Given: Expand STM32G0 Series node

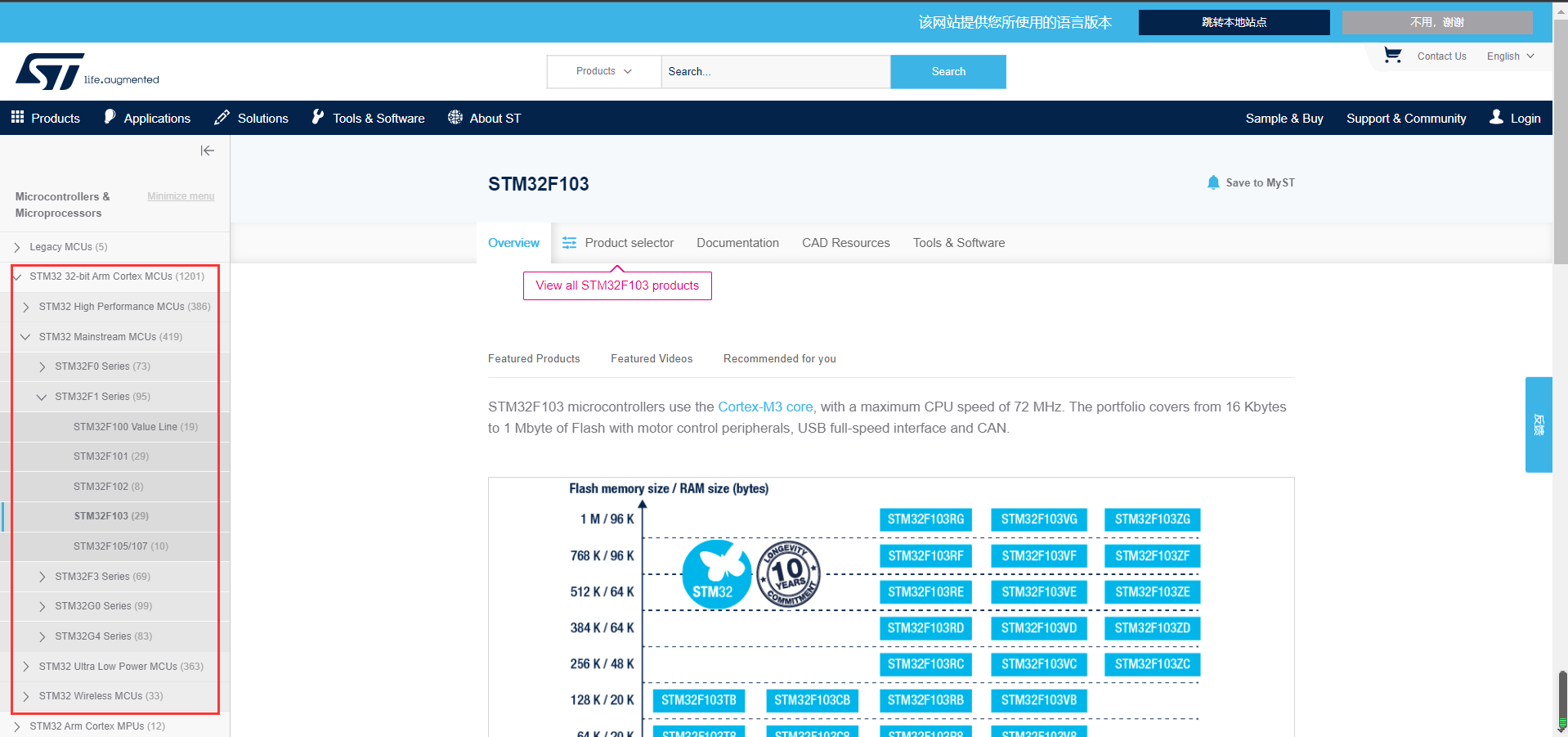Looking at the screenshot, I should coord(43,606).
